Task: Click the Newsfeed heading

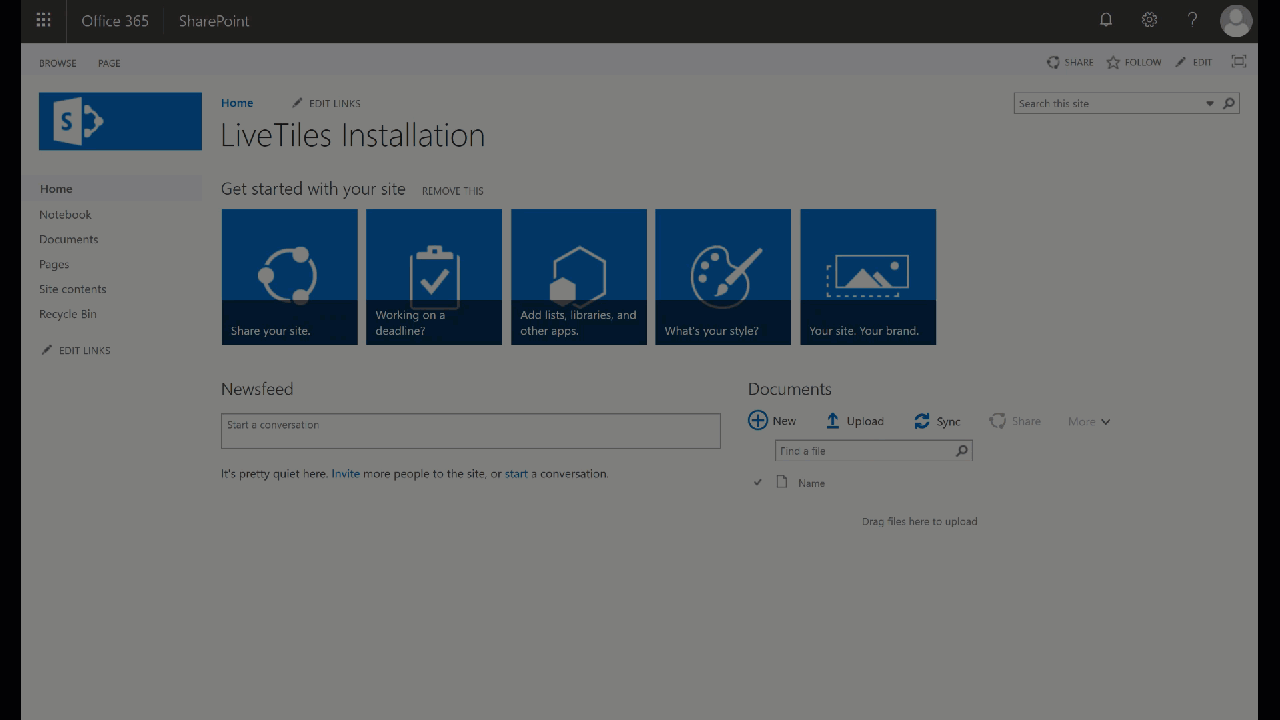Action: coord(257,389)
